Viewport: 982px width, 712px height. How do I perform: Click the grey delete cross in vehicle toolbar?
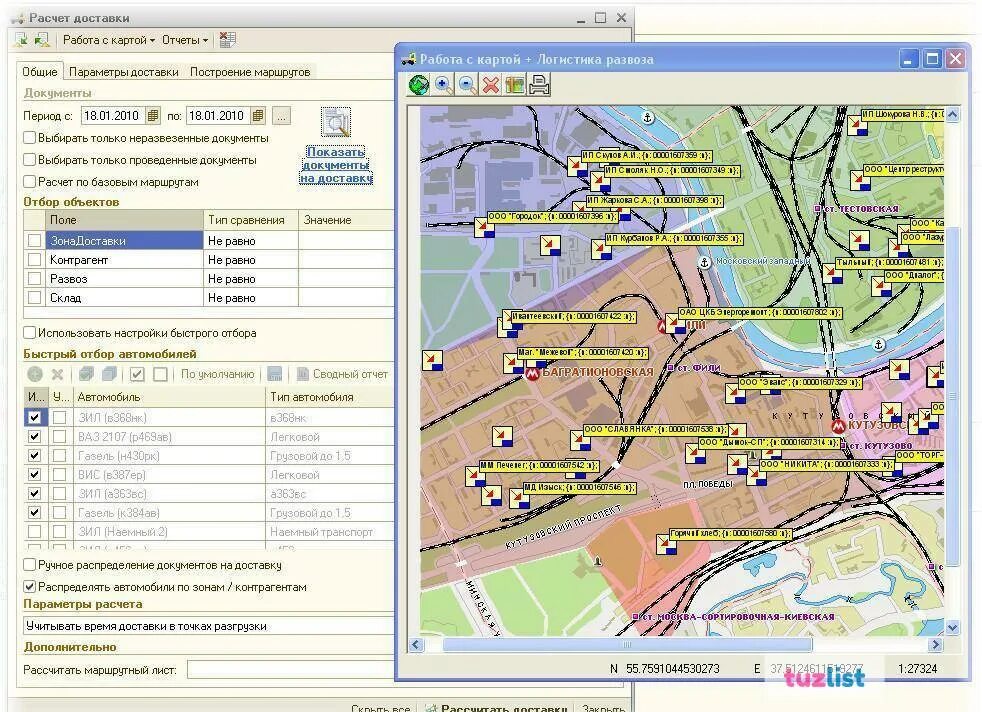click(x=58, y=374)
